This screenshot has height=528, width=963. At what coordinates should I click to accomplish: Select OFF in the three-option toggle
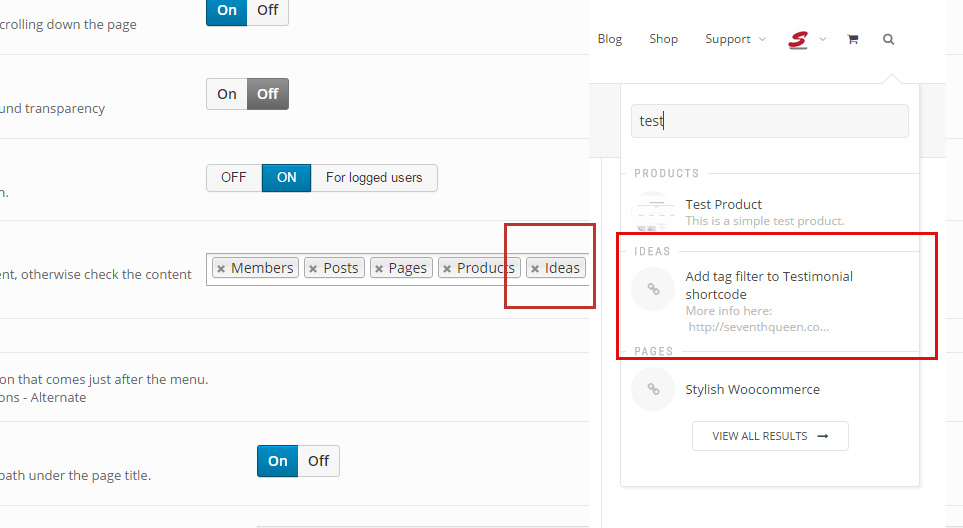pyautogui.click(x=234, y=178)
